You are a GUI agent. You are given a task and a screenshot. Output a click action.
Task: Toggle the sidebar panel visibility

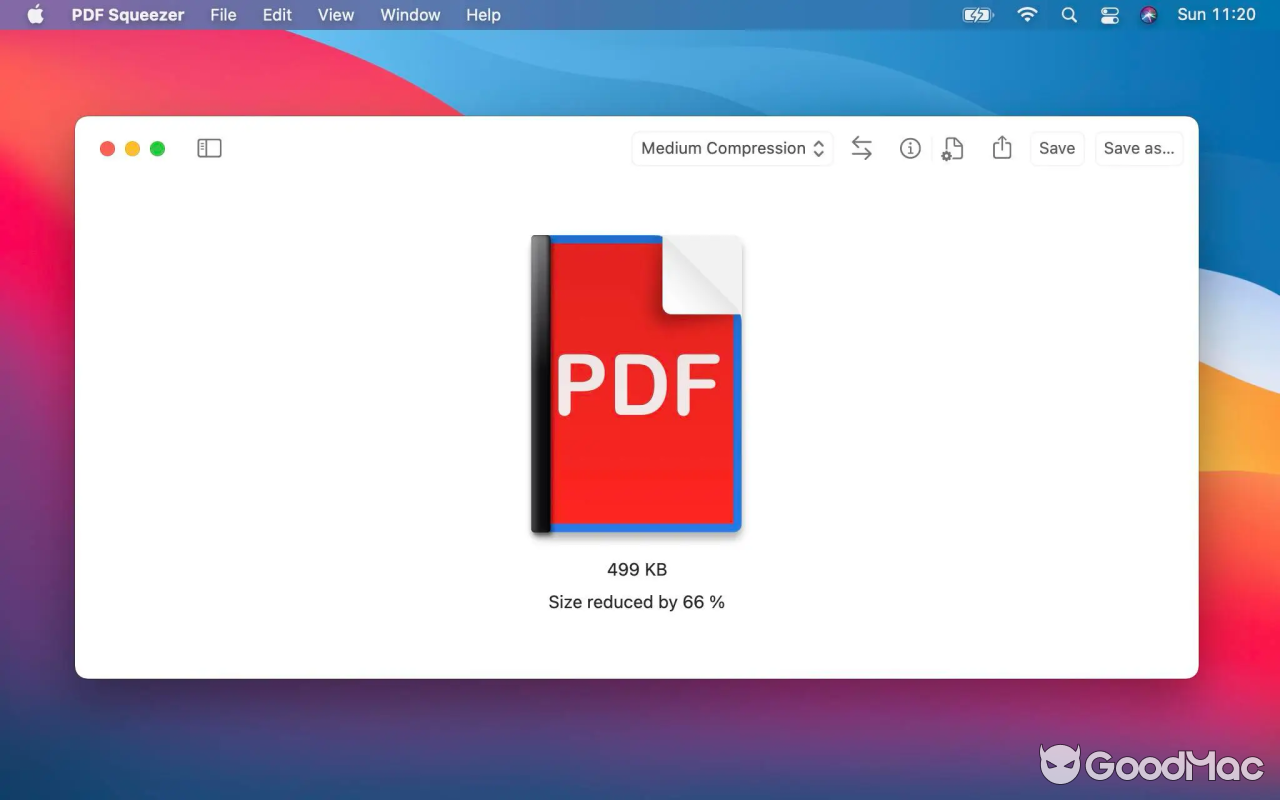tap(209, 147)
